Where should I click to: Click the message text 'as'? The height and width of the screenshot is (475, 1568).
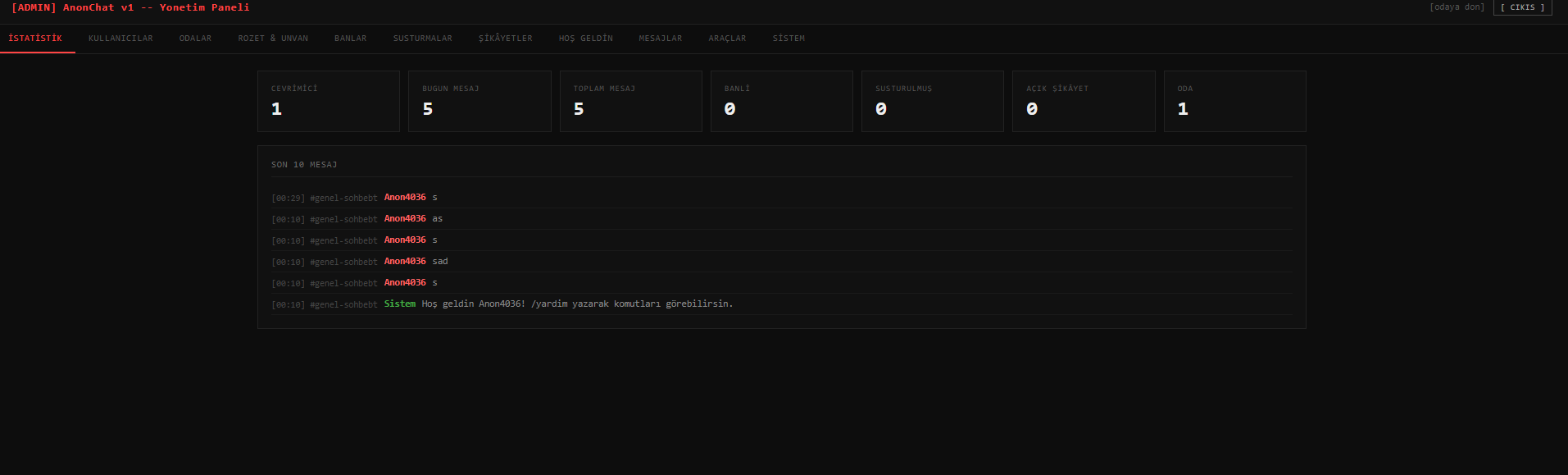click(438, 219)
